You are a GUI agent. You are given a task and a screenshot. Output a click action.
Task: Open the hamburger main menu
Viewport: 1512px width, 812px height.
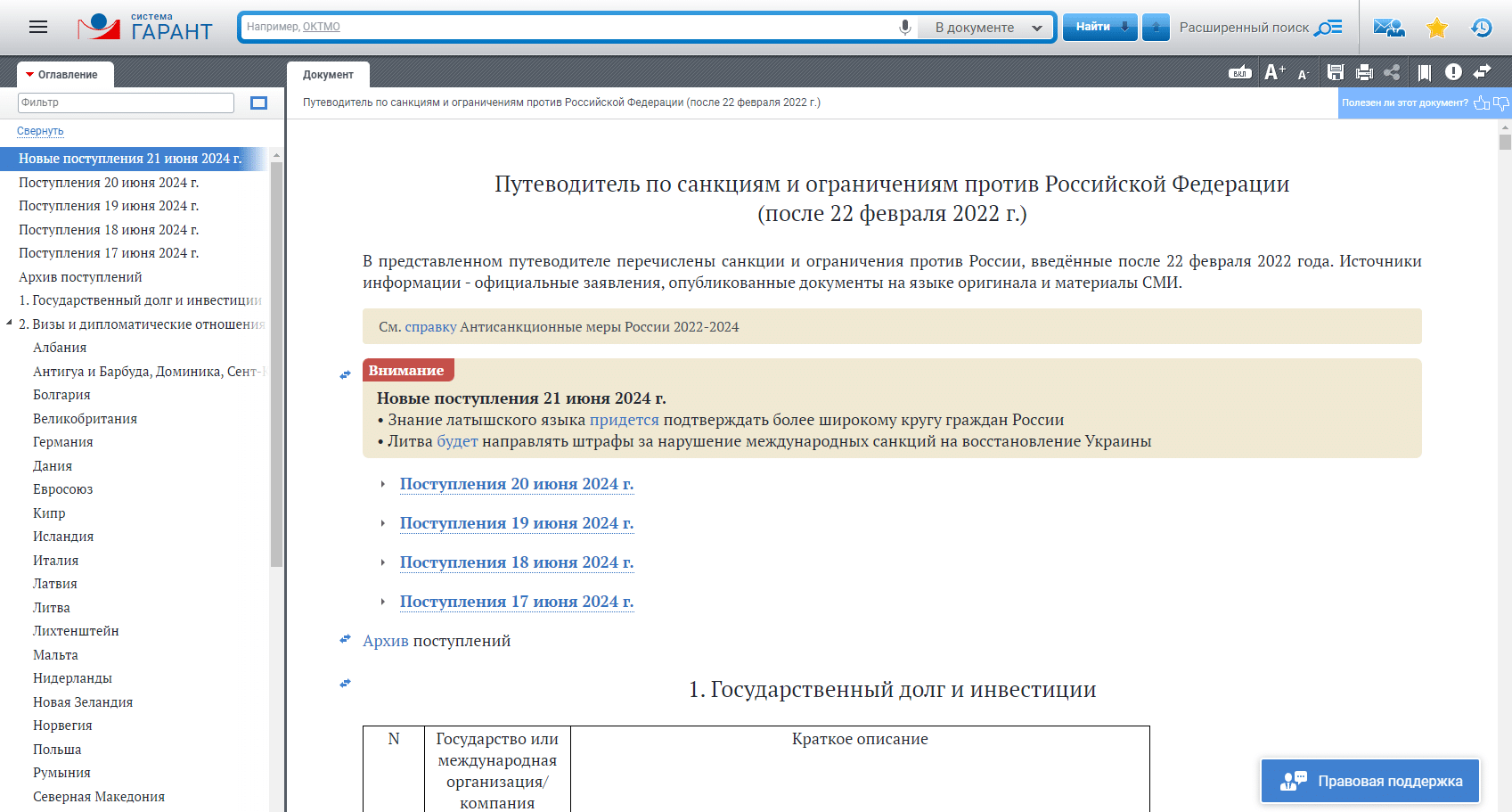pos(38,27)
